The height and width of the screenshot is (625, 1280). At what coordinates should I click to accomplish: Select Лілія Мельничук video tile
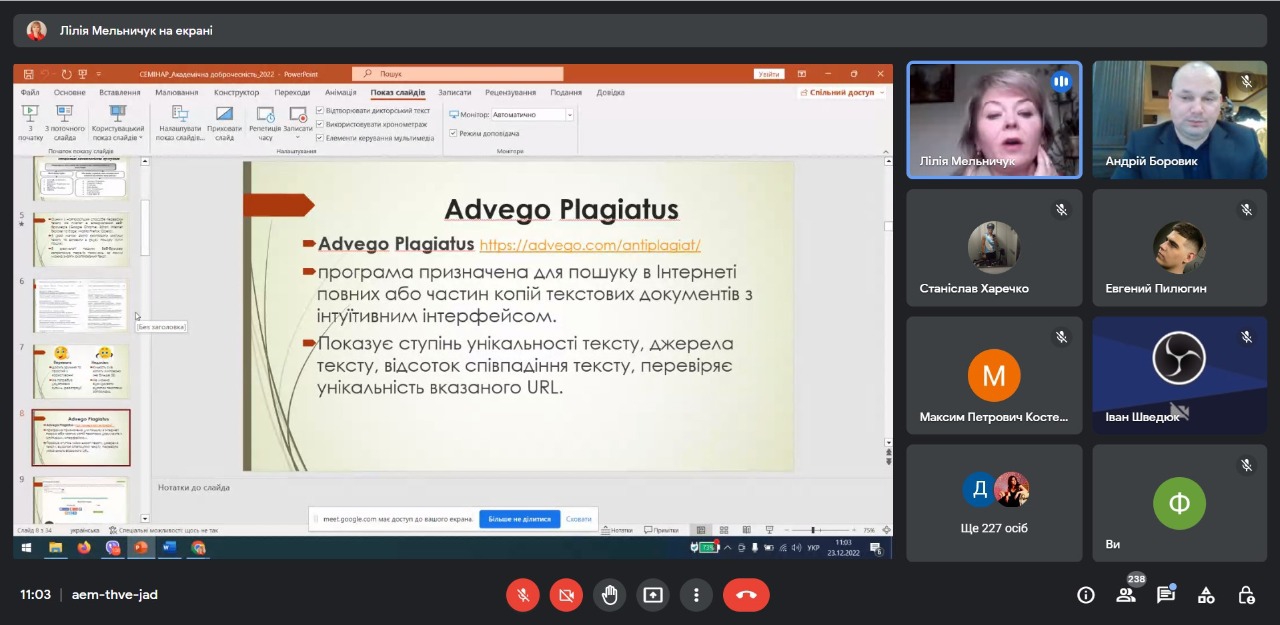994,120
